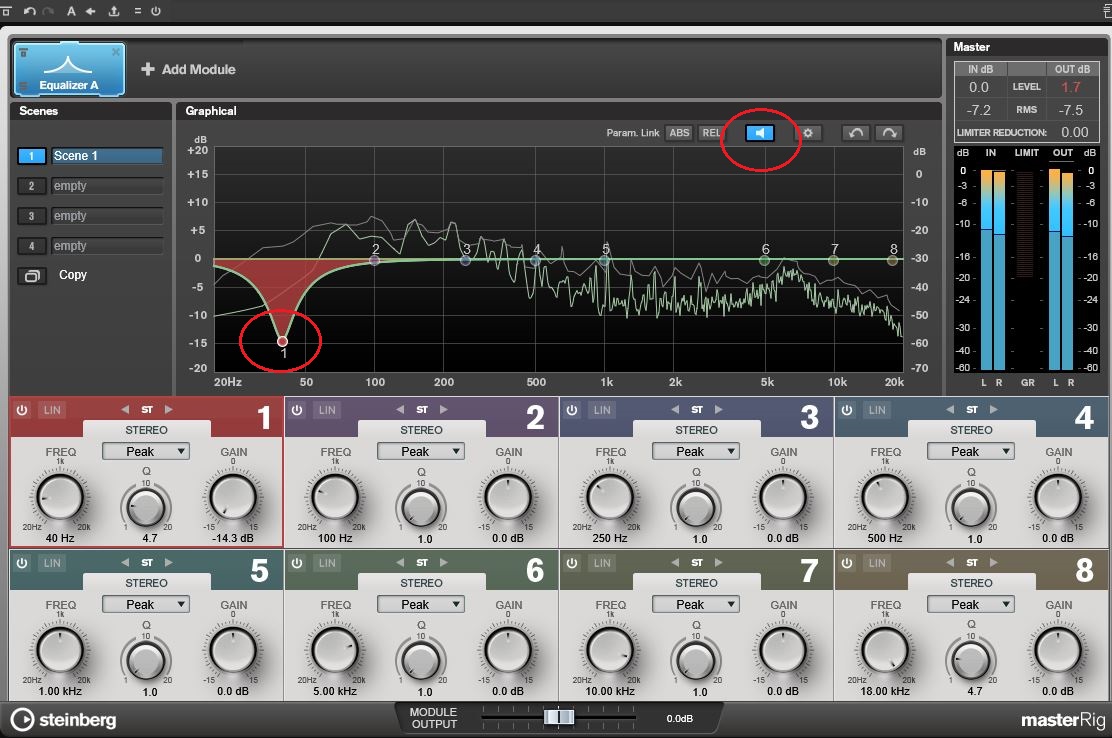Click next channel arrow on band 6
The width and height of the screenshot is (1112, 738).
click(444, 562)
